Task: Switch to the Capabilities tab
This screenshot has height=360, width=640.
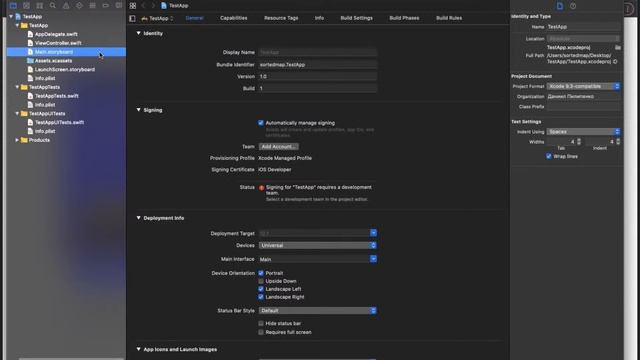Action: (x=233, y=18)
